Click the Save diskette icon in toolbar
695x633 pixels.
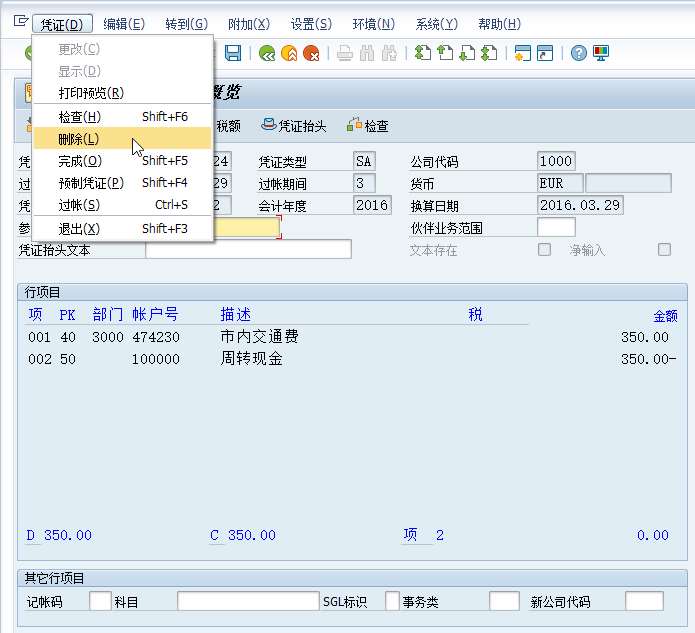233,53
